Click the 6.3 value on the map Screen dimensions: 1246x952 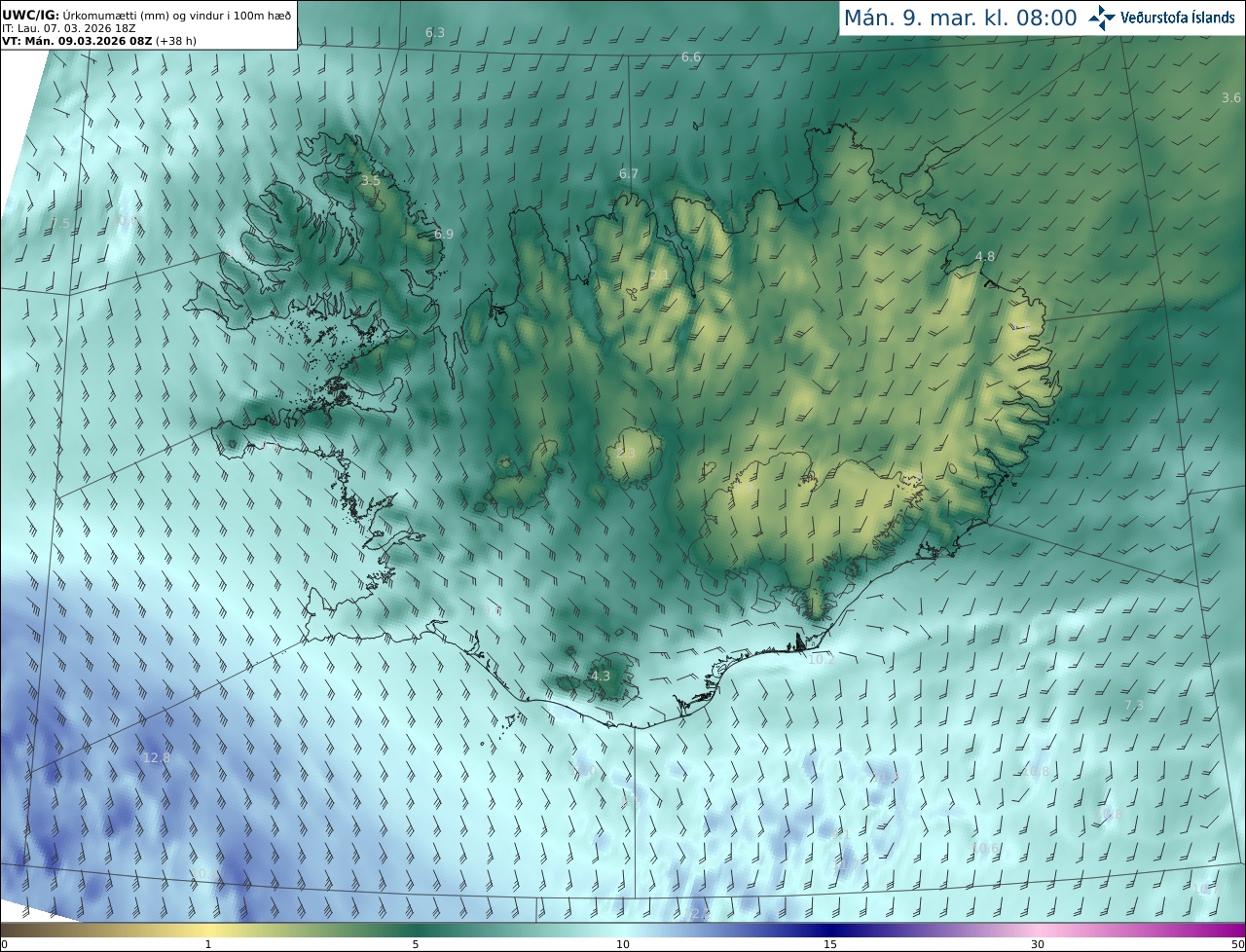click(435, 32)
